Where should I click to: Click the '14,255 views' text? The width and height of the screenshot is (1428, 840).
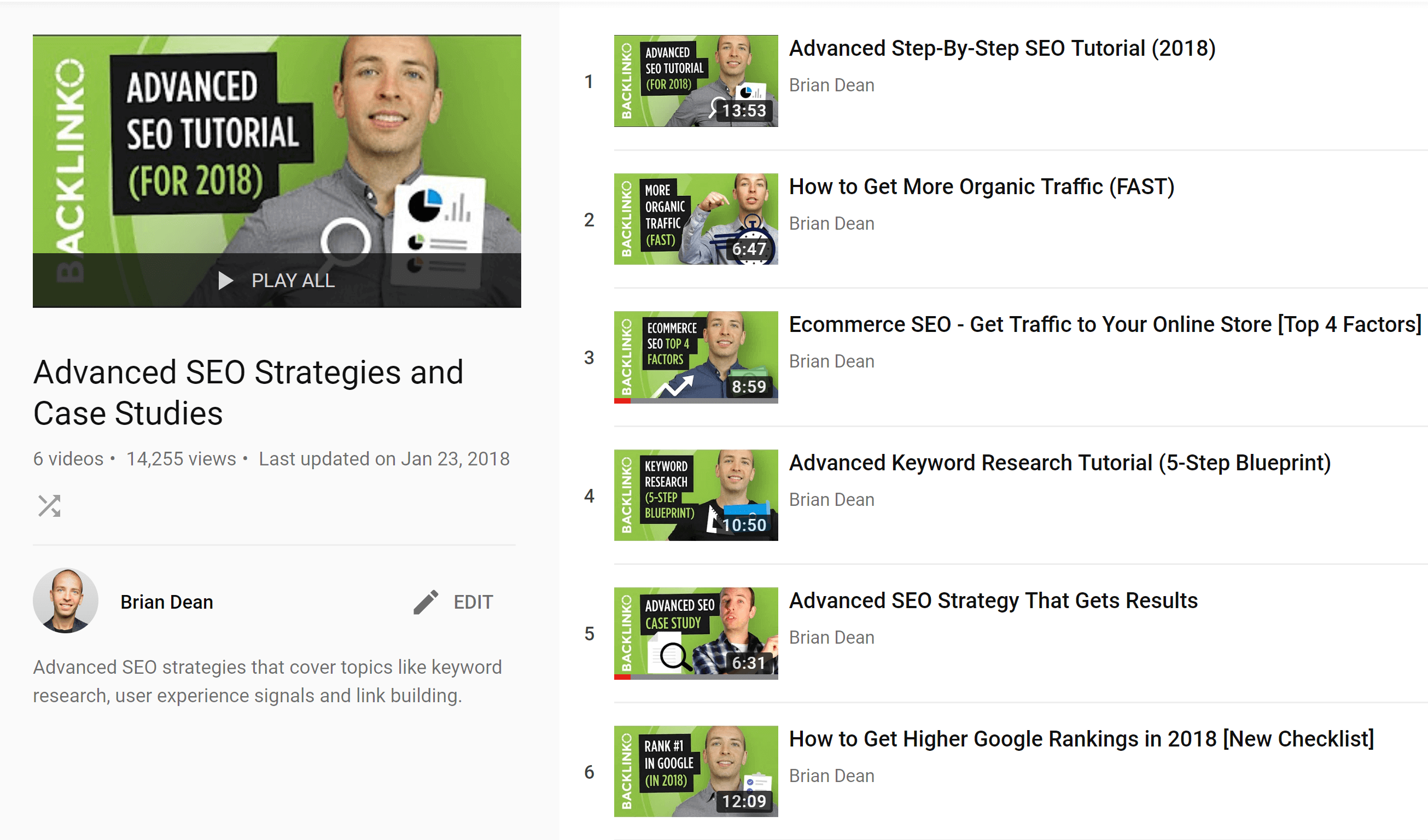click(181, 458)
